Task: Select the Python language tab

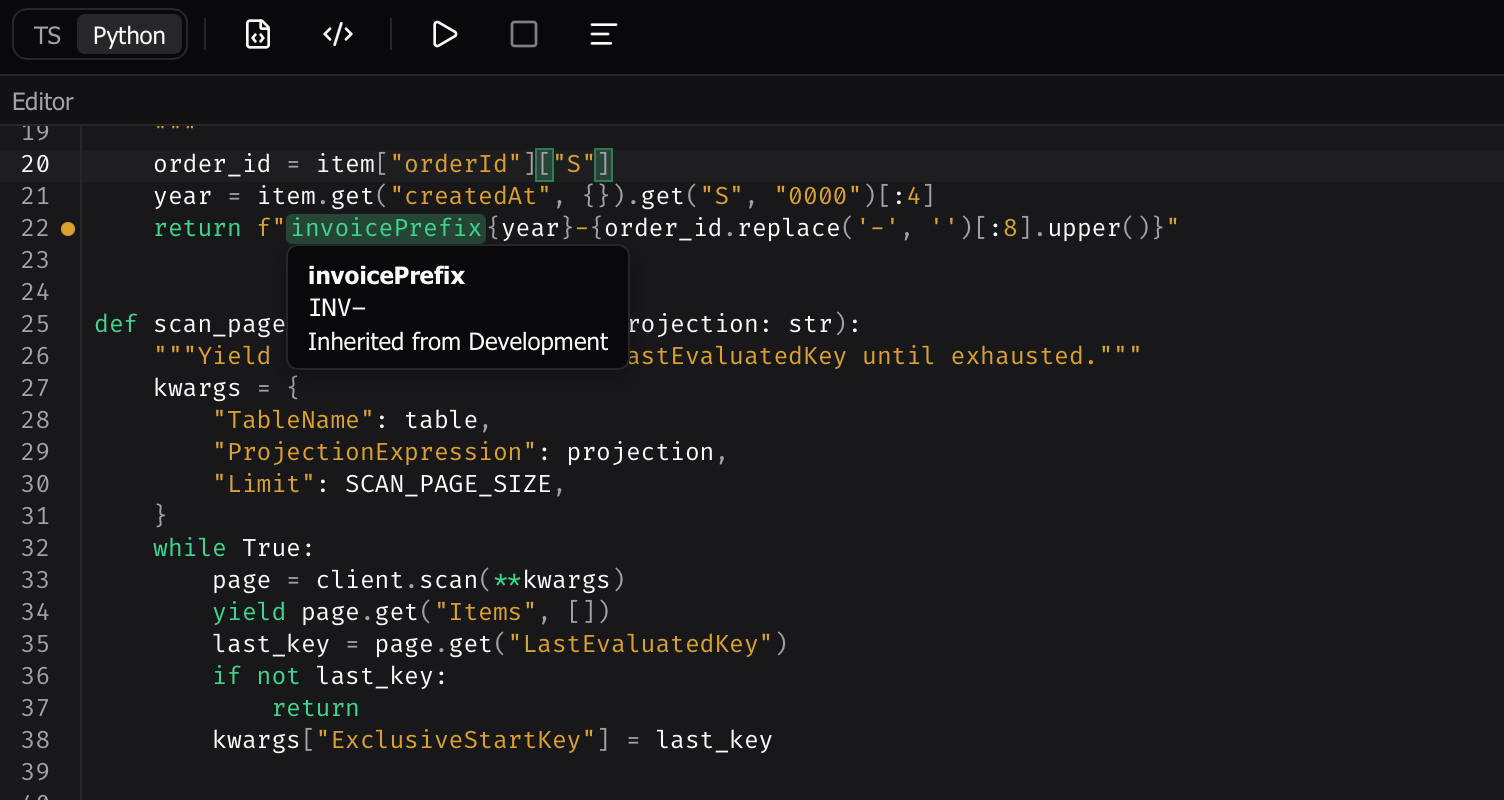Action: tap(129, 35)
